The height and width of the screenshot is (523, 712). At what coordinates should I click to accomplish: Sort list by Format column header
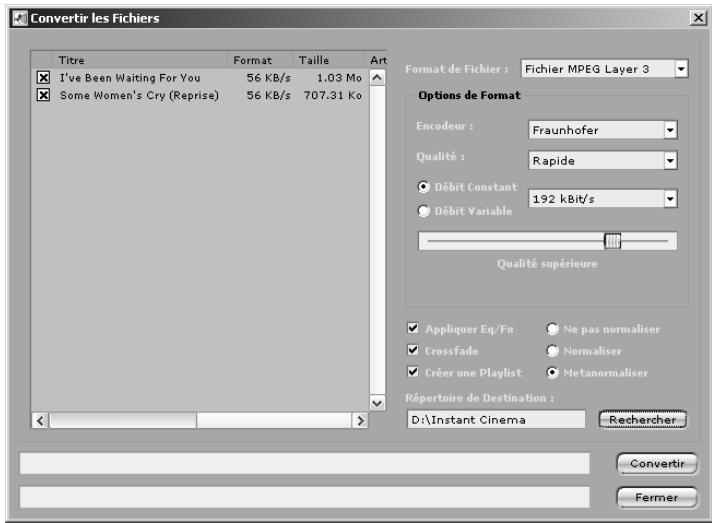260,60
